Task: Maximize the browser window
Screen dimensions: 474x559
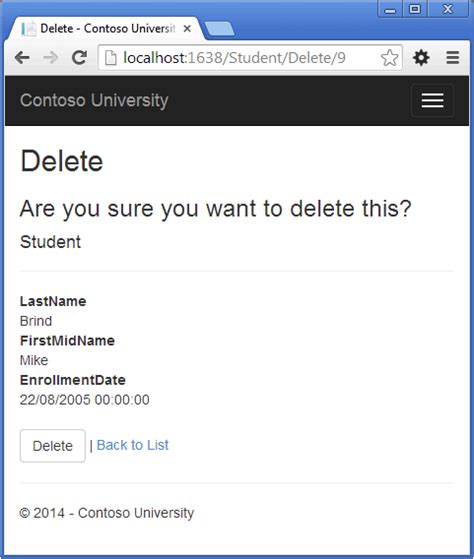Action: 414,9
